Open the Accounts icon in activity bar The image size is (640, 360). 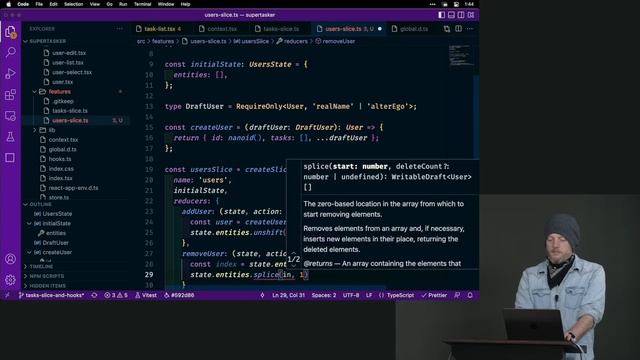click(10, 259)
